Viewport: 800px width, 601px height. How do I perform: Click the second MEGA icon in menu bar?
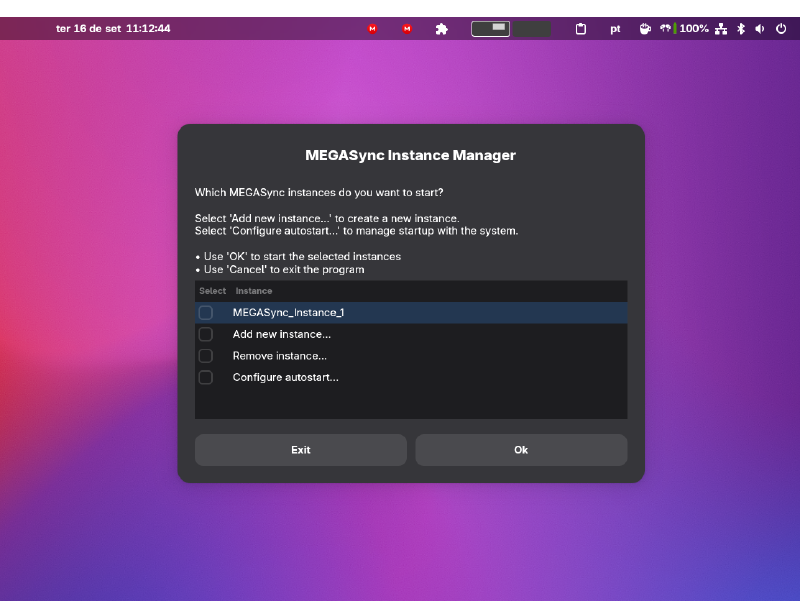(406, 28)
